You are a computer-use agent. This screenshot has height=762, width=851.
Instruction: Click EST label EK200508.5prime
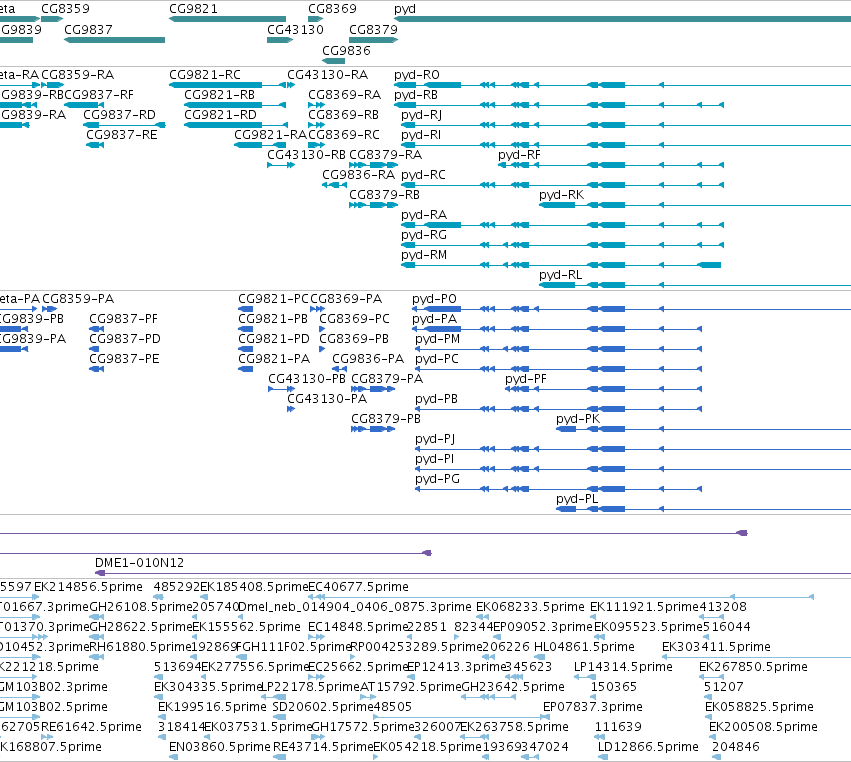coord(763,727)
